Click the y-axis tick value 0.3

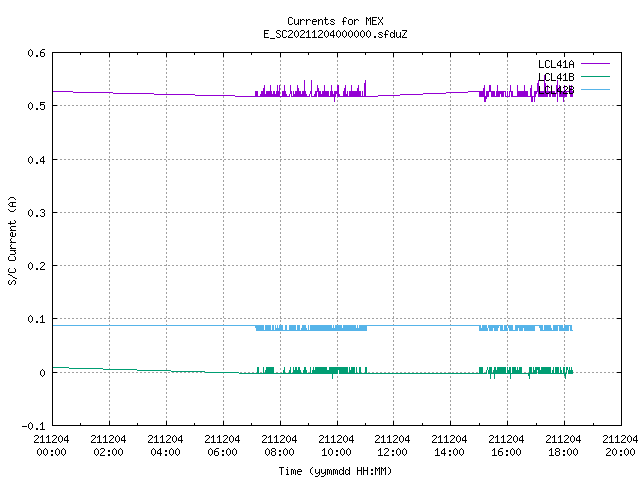[36, 213]
